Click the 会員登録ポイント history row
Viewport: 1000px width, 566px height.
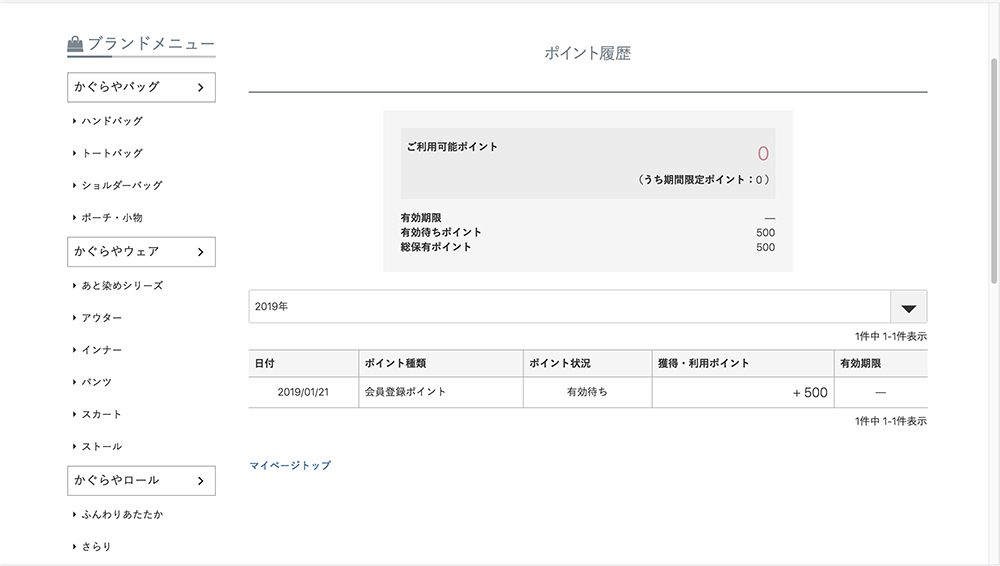405,392
